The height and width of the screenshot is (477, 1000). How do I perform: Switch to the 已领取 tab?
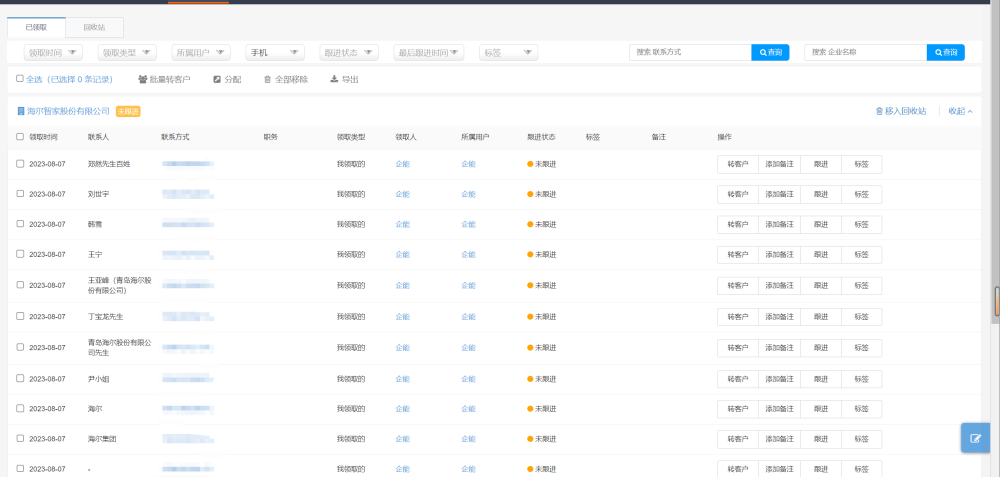(x=36, y=27)
